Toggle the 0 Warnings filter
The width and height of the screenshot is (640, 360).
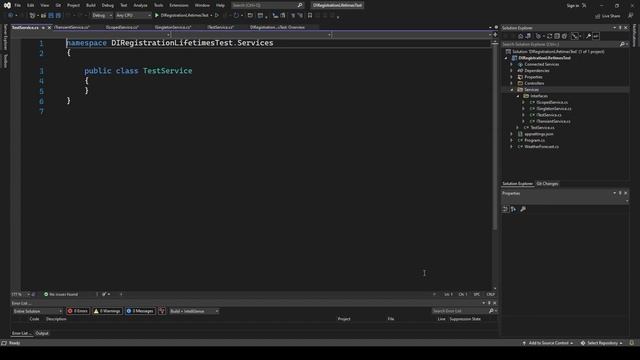coord(107,311)
